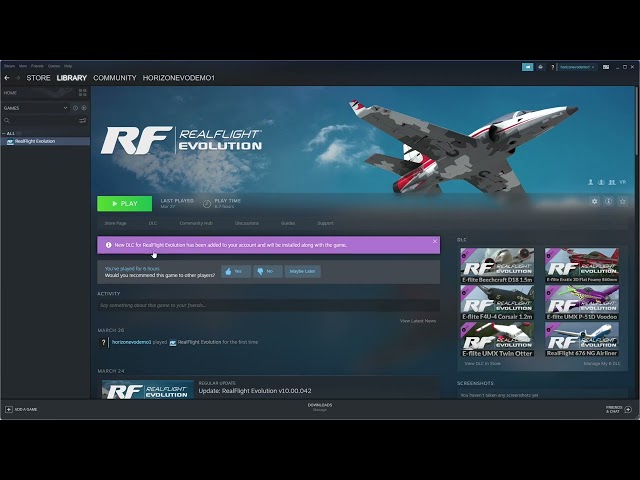This screenshot has width=640, height=480.
Task: Open Friends & Chat icon
Action: coord(628,409)
